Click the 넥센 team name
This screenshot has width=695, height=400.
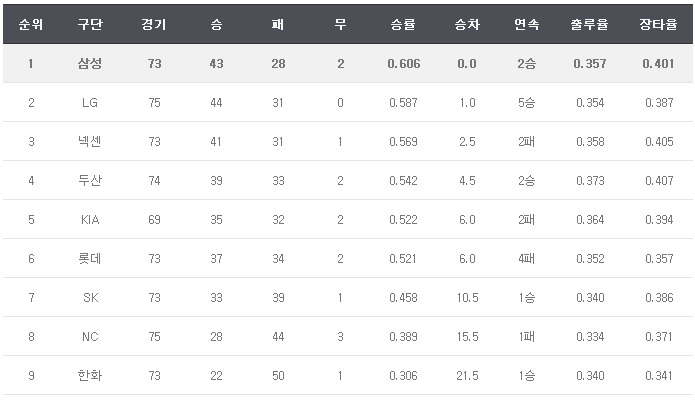(x=90, y=141)
